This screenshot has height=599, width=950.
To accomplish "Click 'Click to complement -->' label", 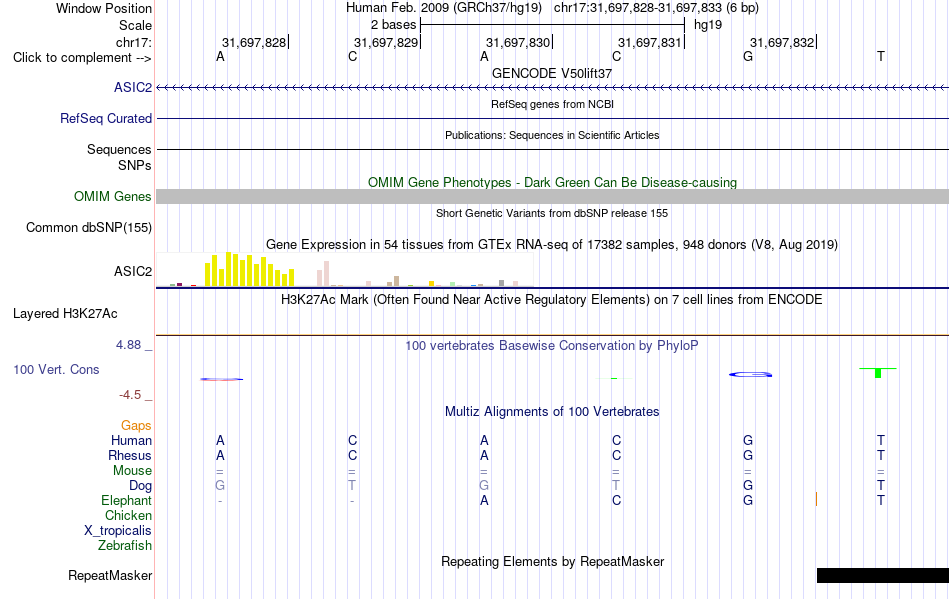I will point(82,58).
